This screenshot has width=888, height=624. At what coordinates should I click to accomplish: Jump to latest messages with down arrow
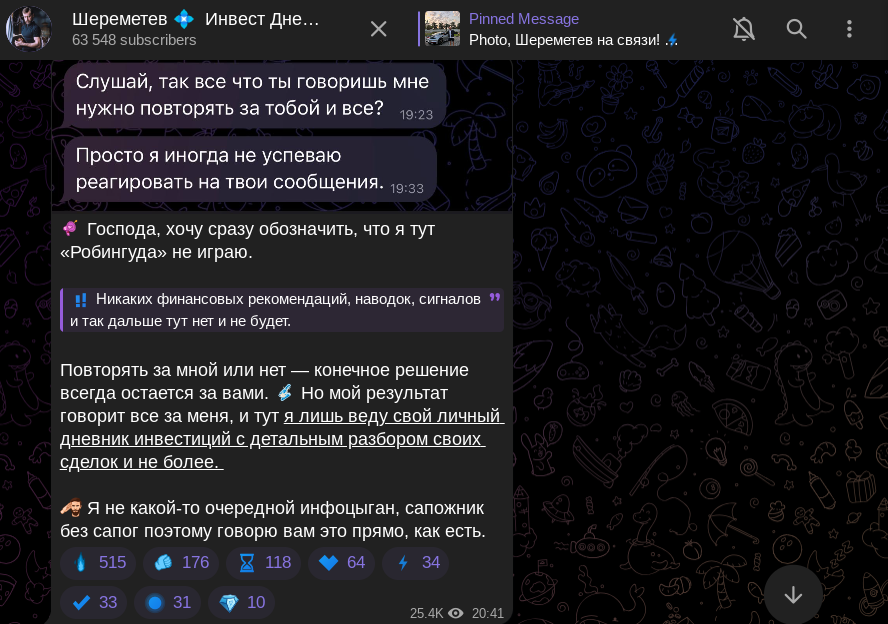(x=793, y=595)
